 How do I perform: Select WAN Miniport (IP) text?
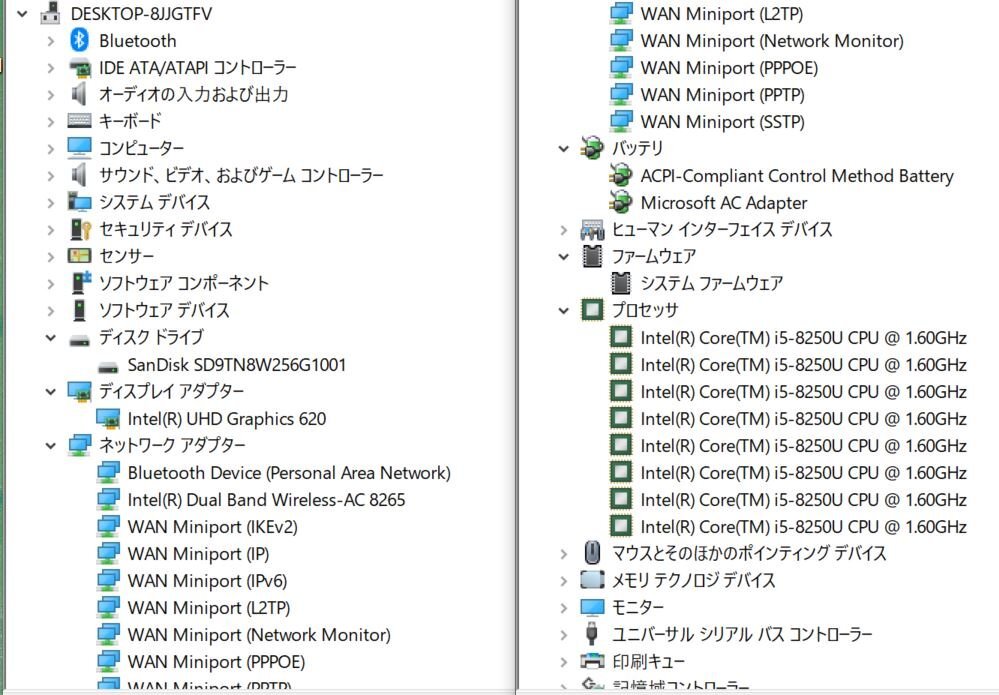[198, 554]
